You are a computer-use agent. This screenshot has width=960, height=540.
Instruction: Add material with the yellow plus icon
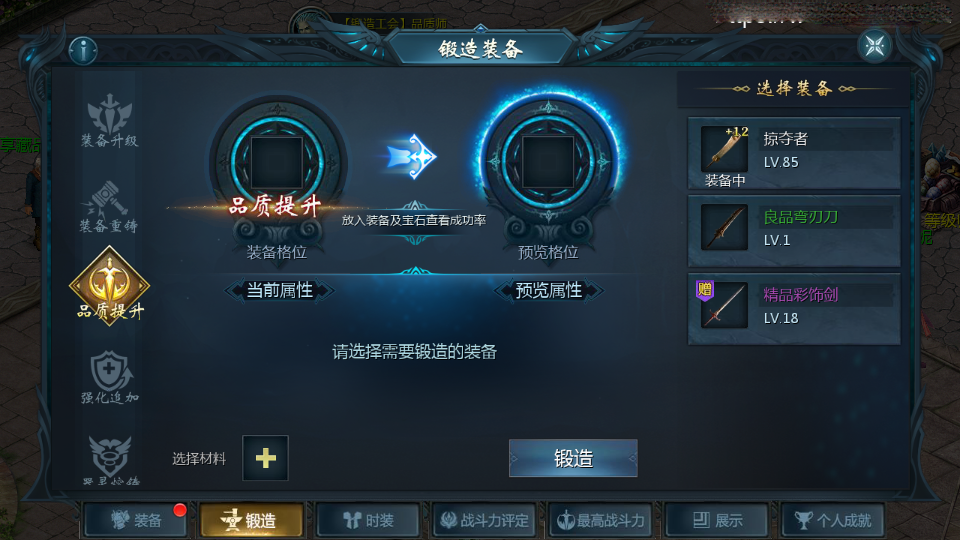(x=265, y=458)
